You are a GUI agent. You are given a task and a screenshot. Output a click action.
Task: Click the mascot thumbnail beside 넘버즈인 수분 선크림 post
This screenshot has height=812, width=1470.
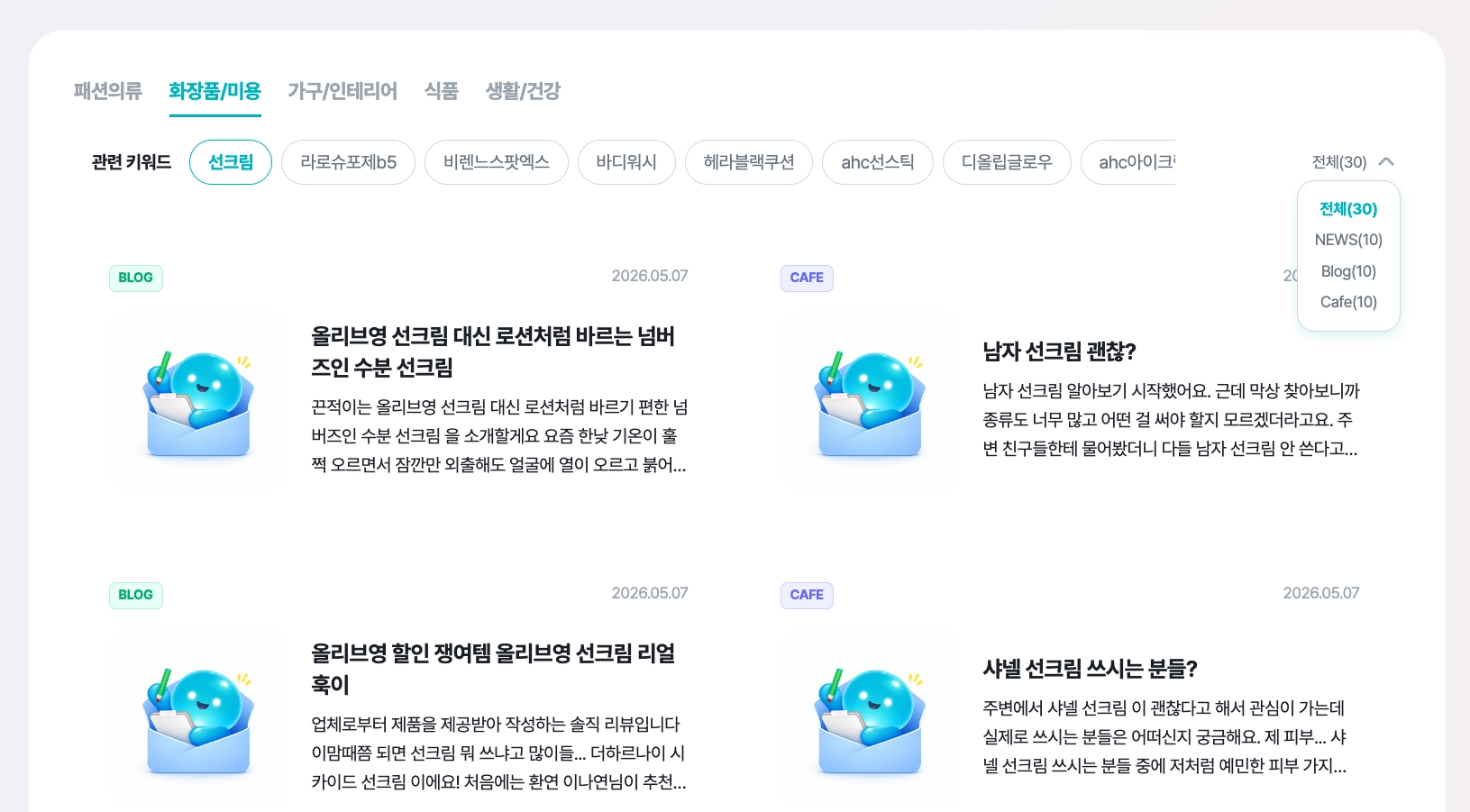click(x=197, y=401)
